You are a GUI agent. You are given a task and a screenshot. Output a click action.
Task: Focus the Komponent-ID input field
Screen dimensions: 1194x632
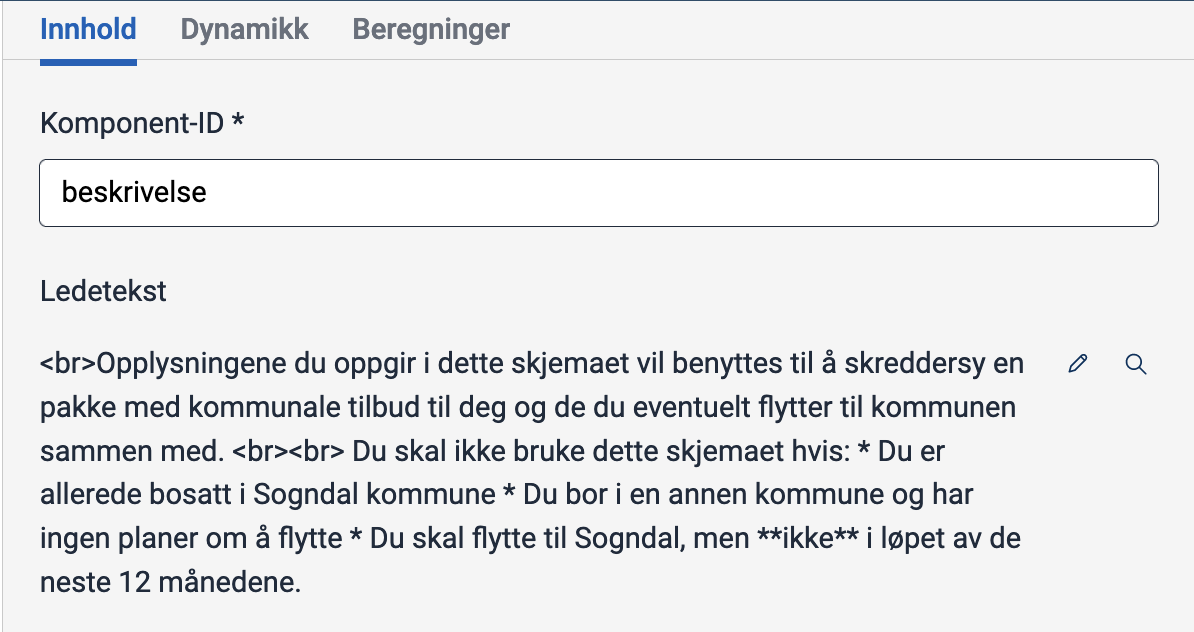point(598,192)
